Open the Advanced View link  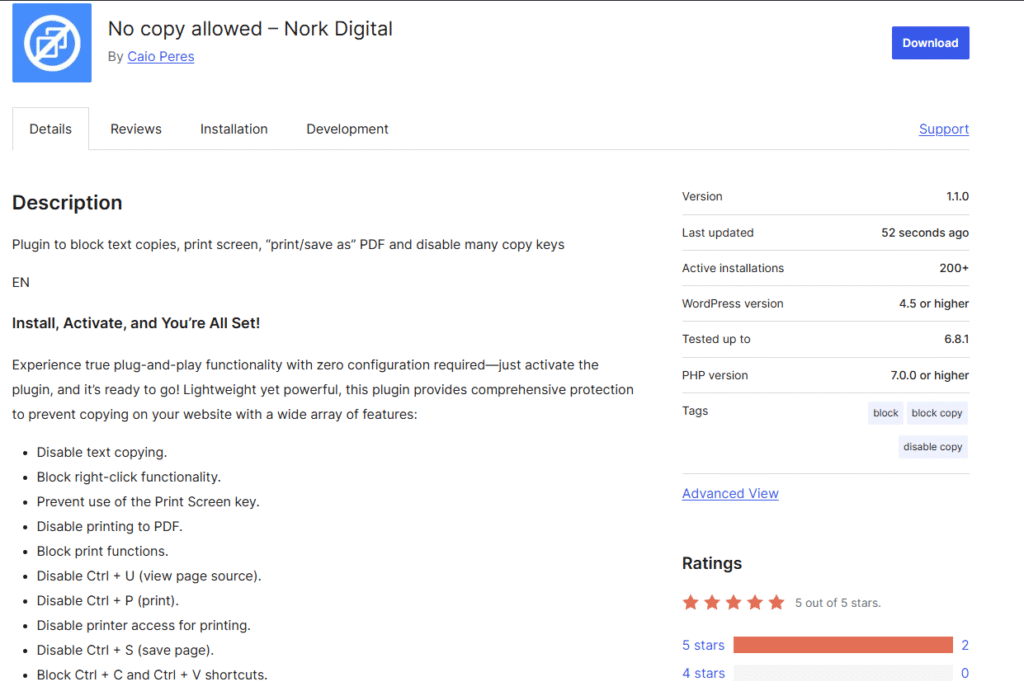pos(730,494)
